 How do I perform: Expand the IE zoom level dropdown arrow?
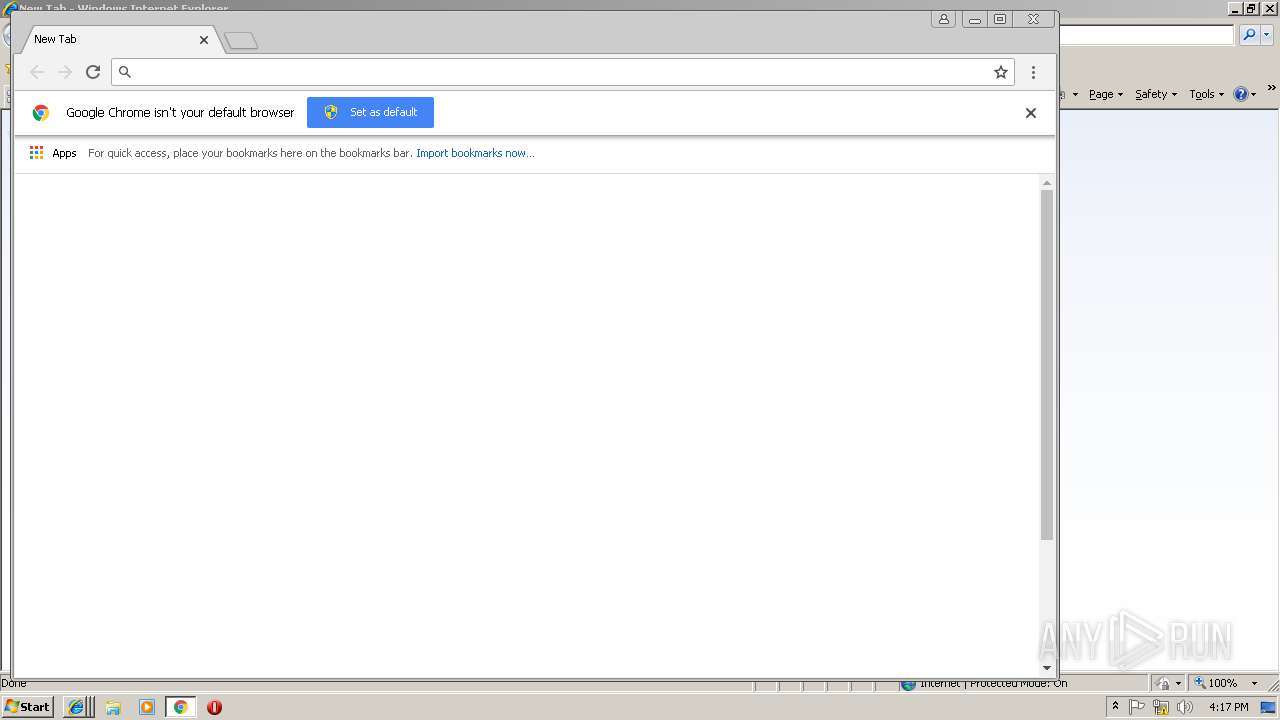pyautogui.click(x=1254, y=684)
